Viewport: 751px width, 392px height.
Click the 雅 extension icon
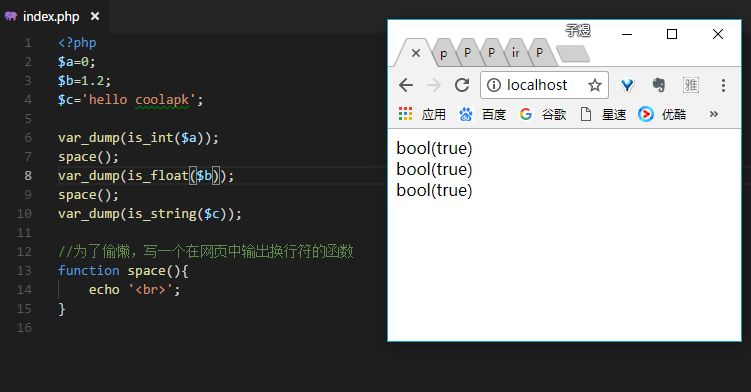pyautogui.click(x=691, y=85)
